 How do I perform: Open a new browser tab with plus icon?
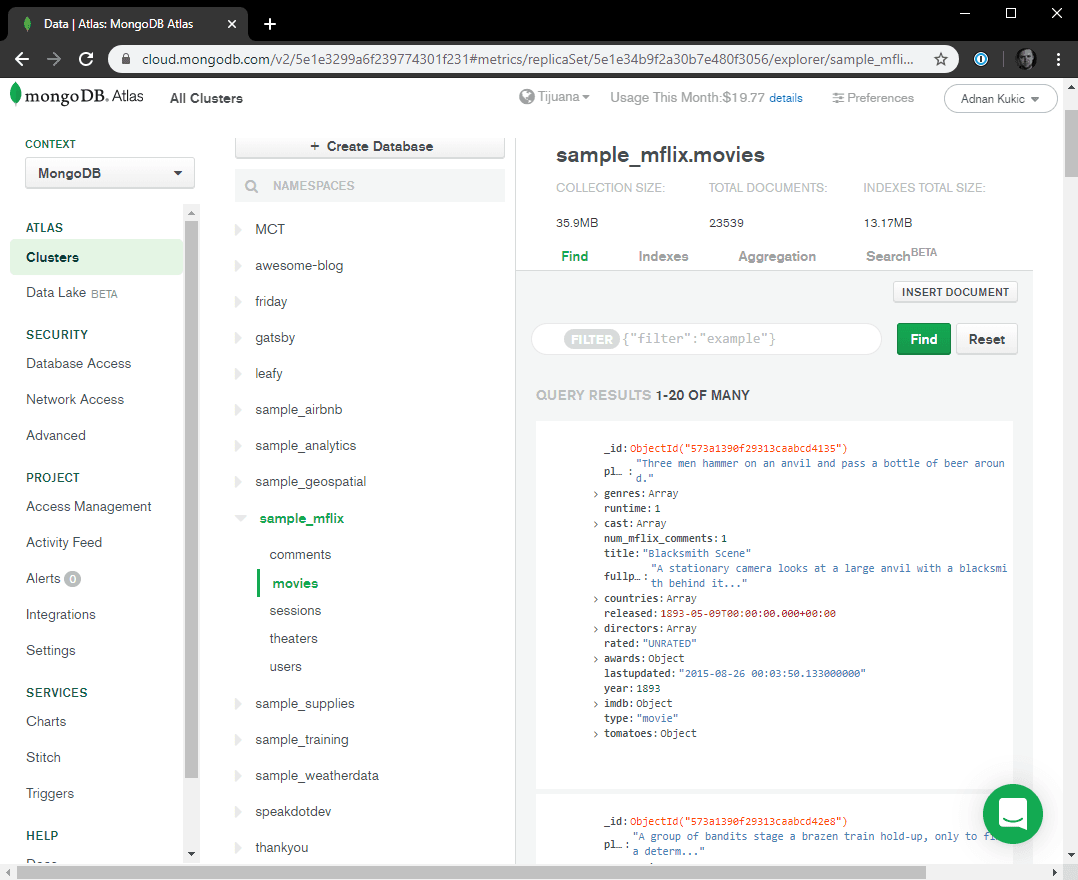(269, 24)
